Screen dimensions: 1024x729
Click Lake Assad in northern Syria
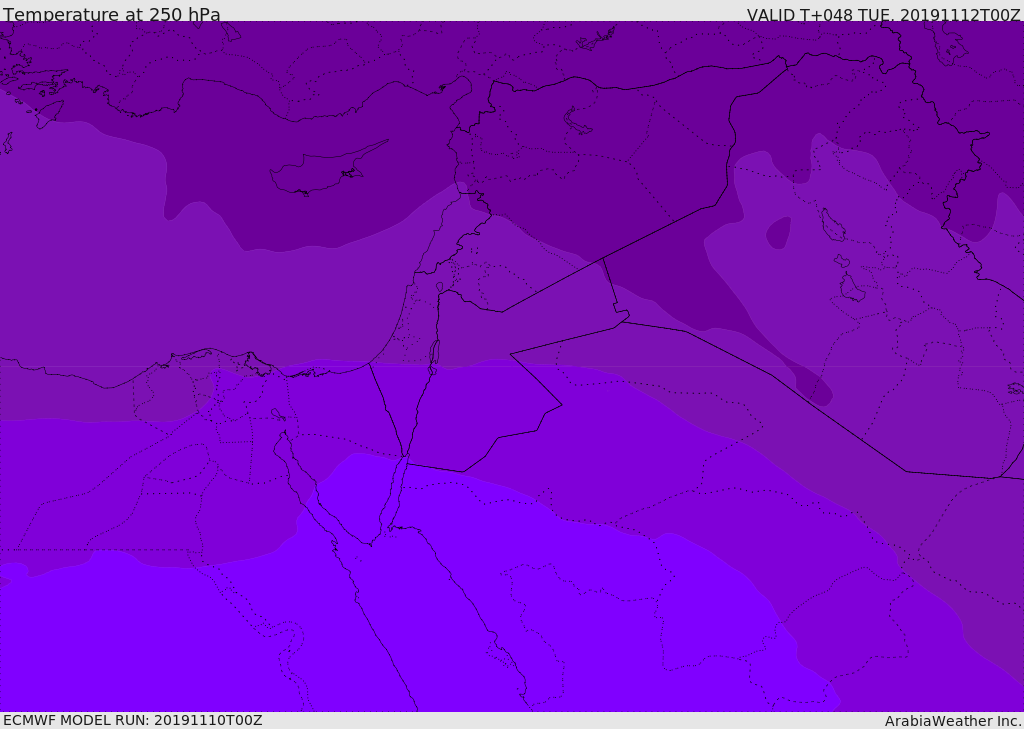tap(578, 121)
